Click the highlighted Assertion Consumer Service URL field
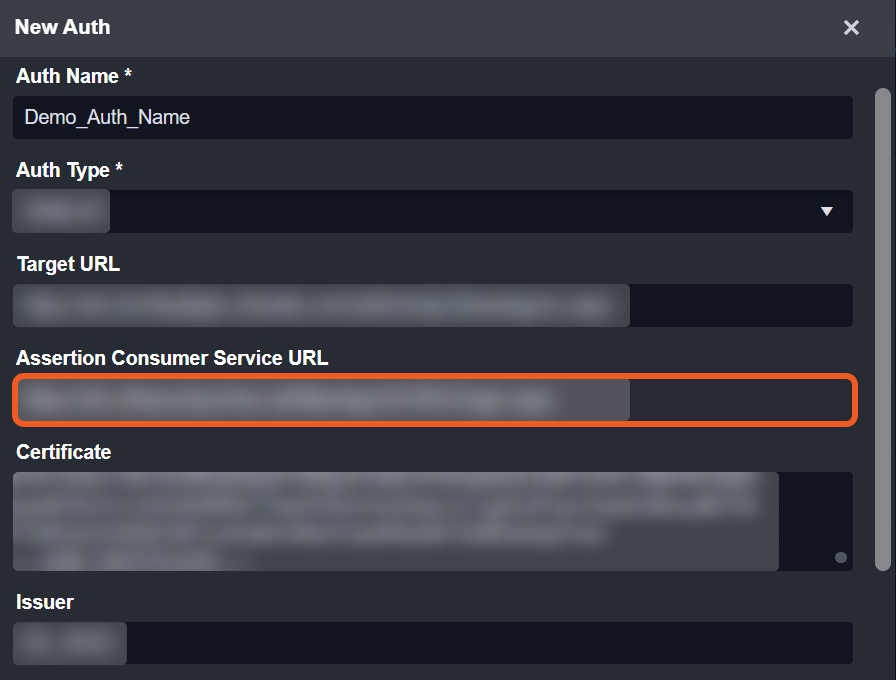896x680 pixels. tap(434, 400)
